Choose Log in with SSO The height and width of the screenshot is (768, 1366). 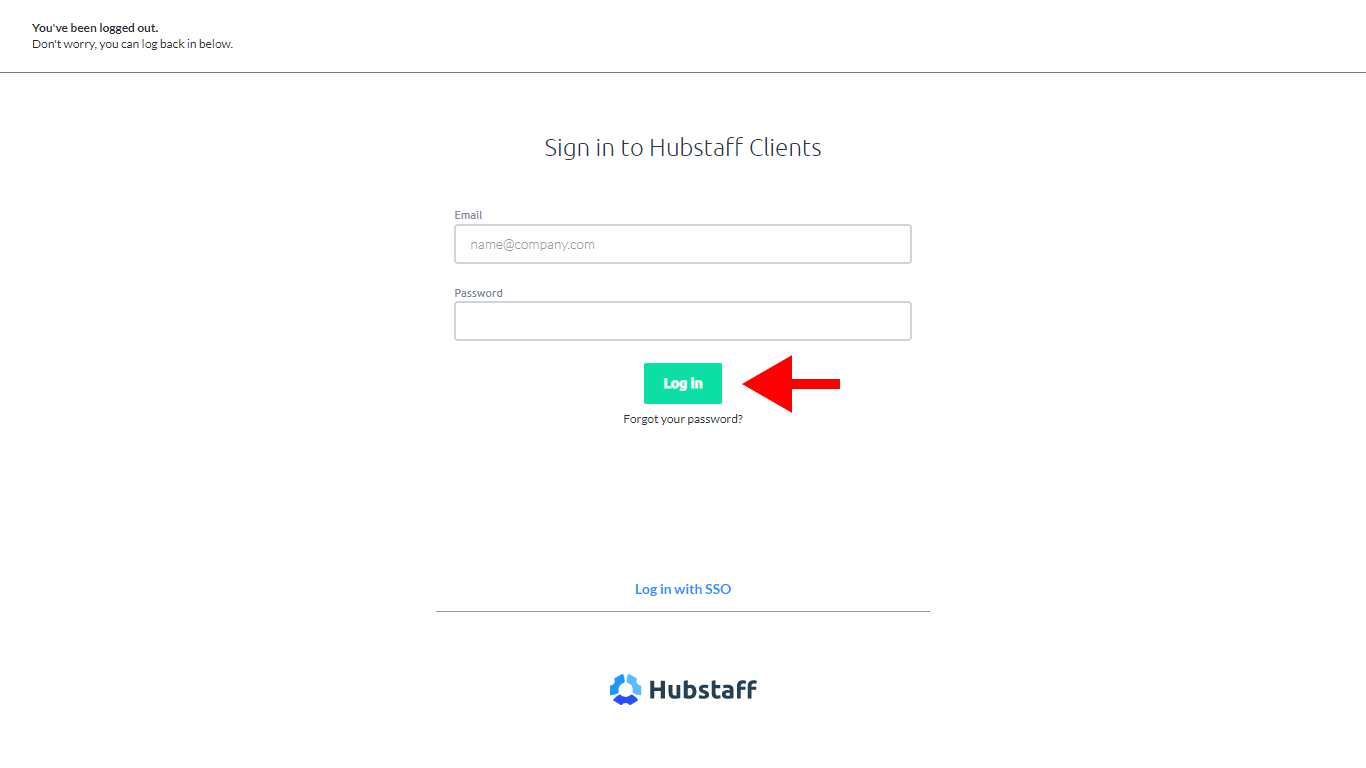coord(683,589)
